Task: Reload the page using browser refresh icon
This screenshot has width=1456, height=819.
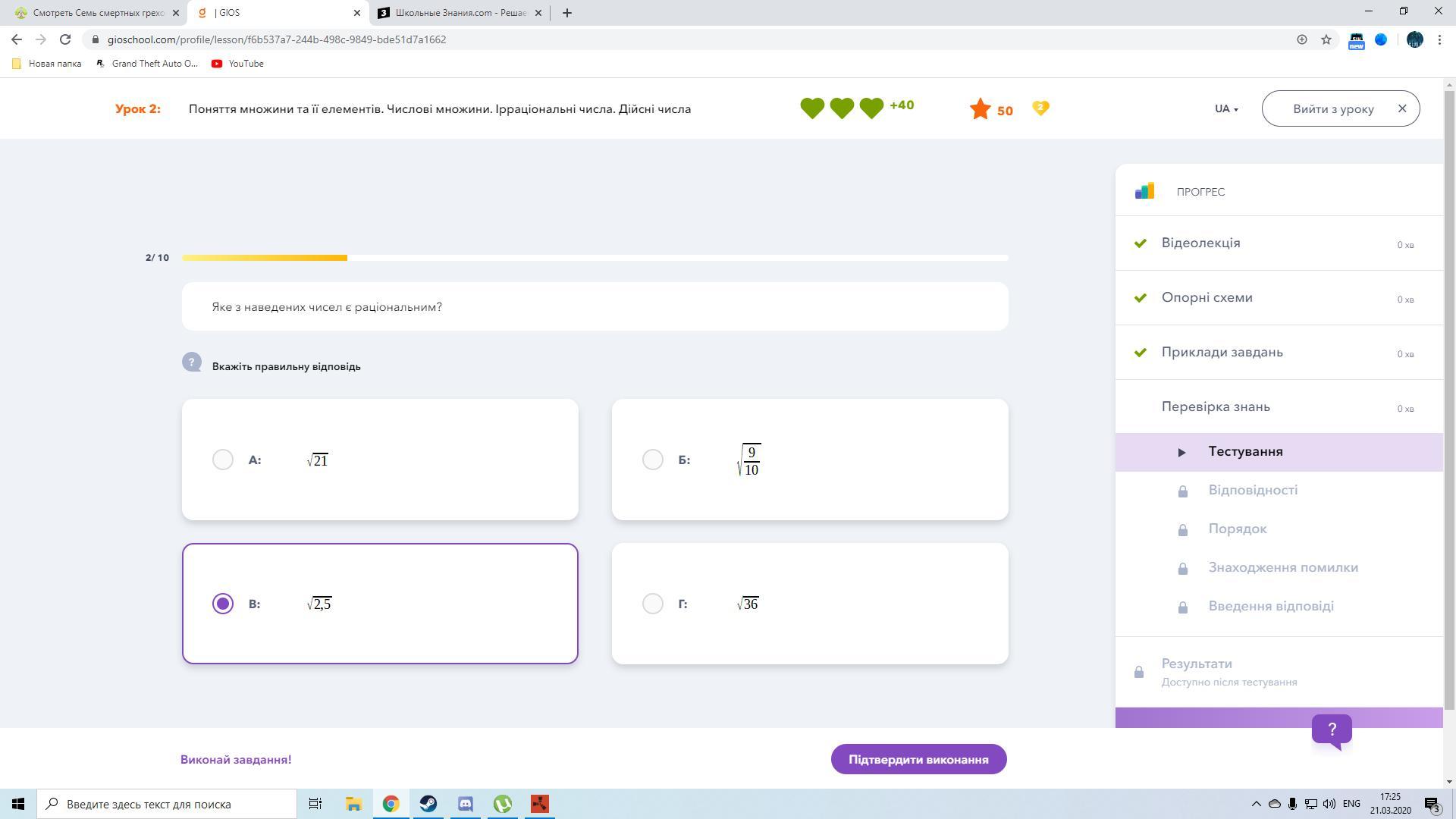Action: 65,39
